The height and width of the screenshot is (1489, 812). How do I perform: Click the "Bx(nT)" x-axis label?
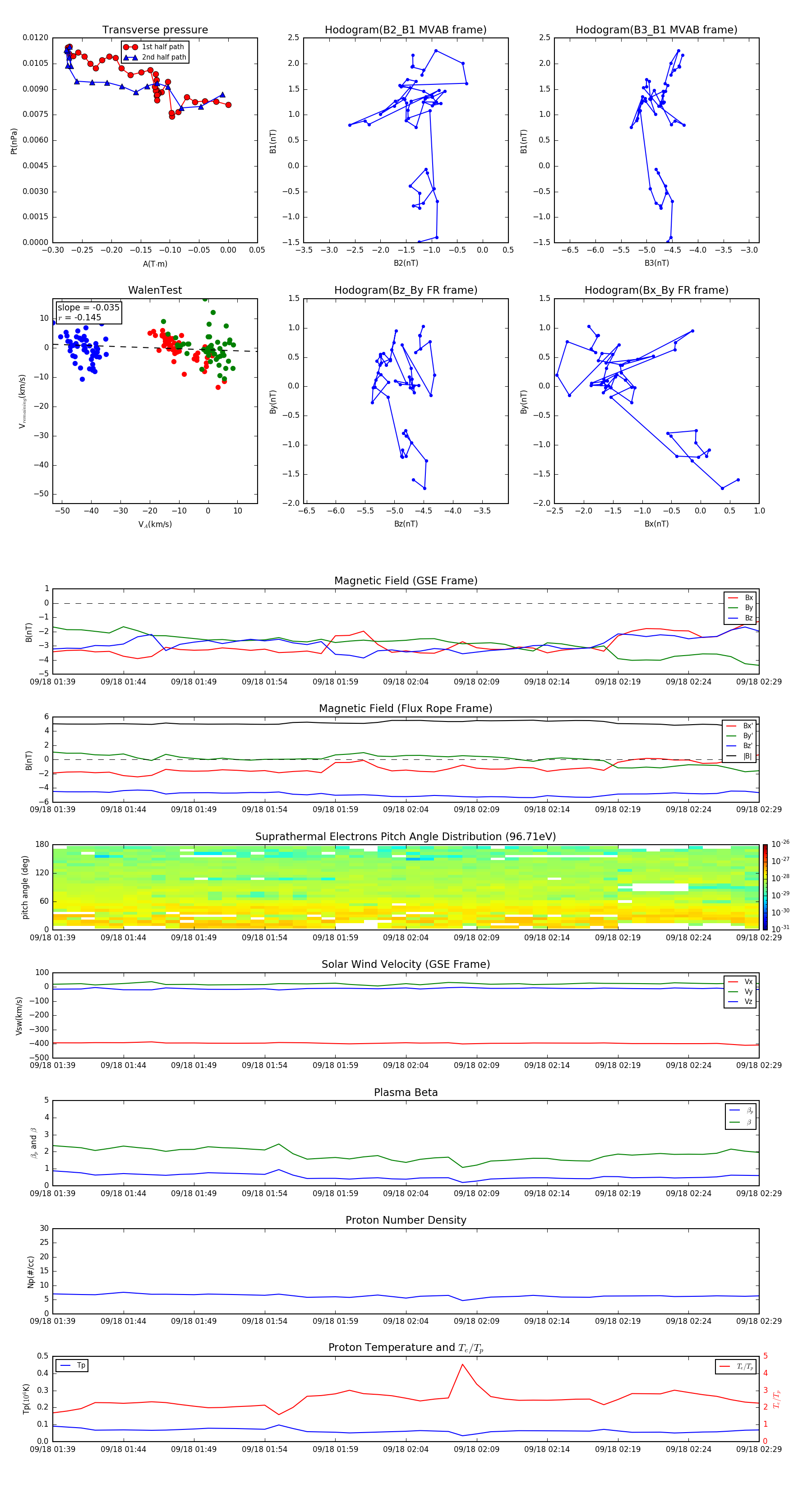656,524
